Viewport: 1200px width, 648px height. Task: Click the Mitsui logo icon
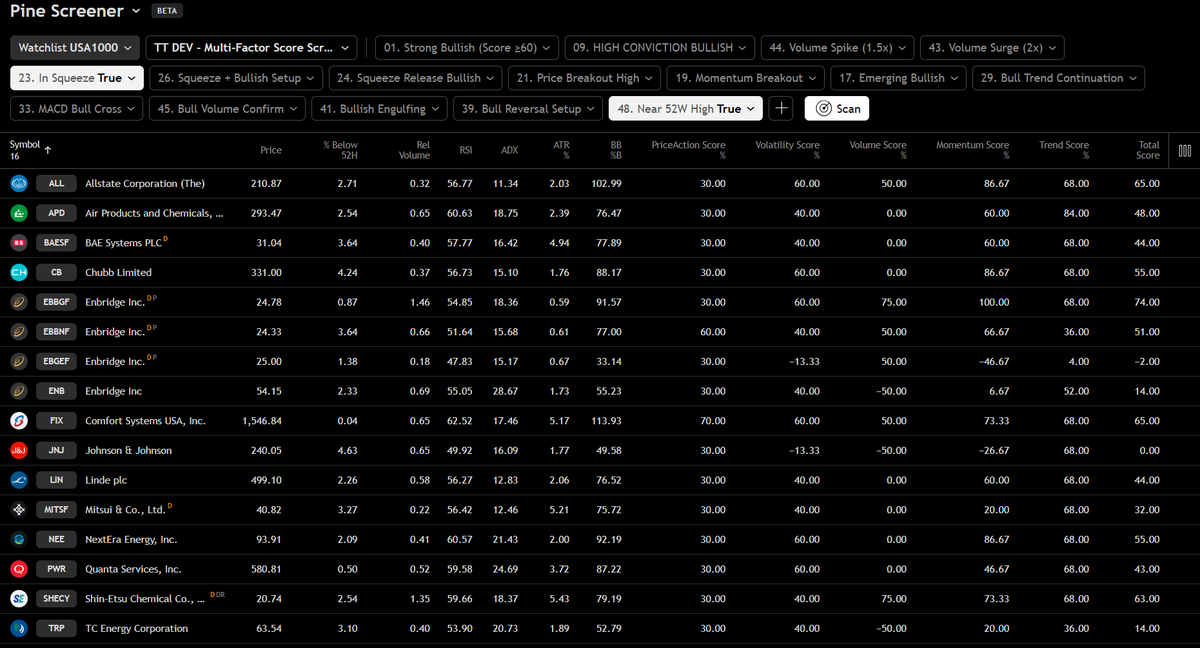point(18,510)
